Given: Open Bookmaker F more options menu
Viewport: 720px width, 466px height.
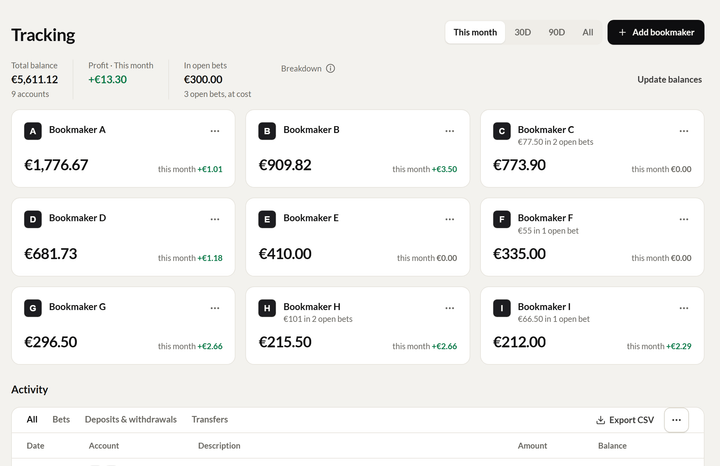Looking at the screenshot, I should [684, 219].
